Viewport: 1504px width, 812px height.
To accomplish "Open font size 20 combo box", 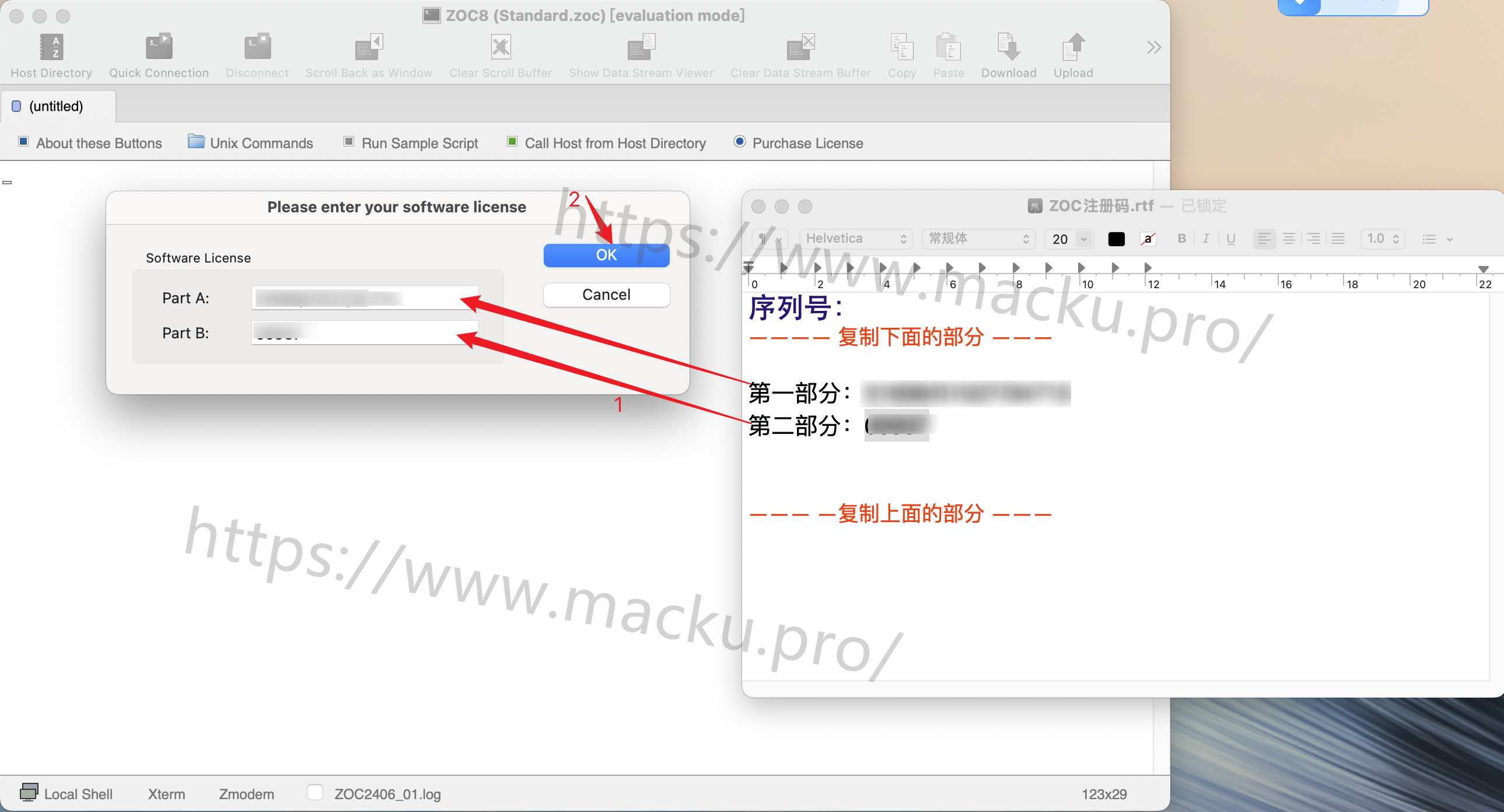I will coord(1069,239).
